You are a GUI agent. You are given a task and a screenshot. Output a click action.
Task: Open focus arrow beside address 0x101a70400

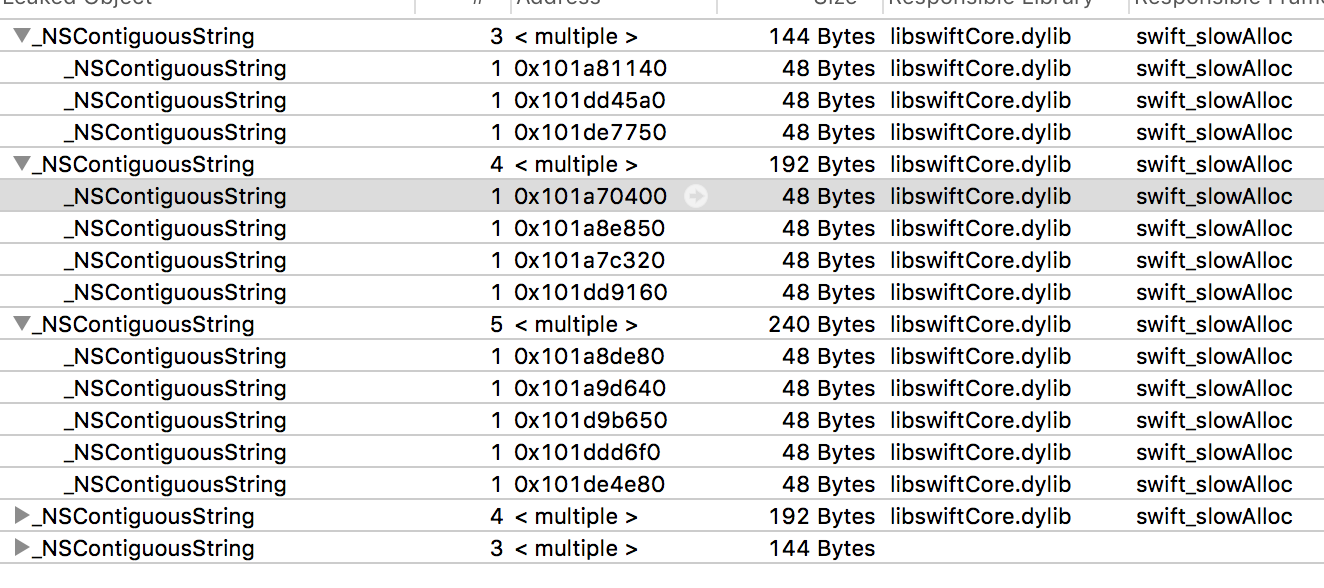(696, 197)
